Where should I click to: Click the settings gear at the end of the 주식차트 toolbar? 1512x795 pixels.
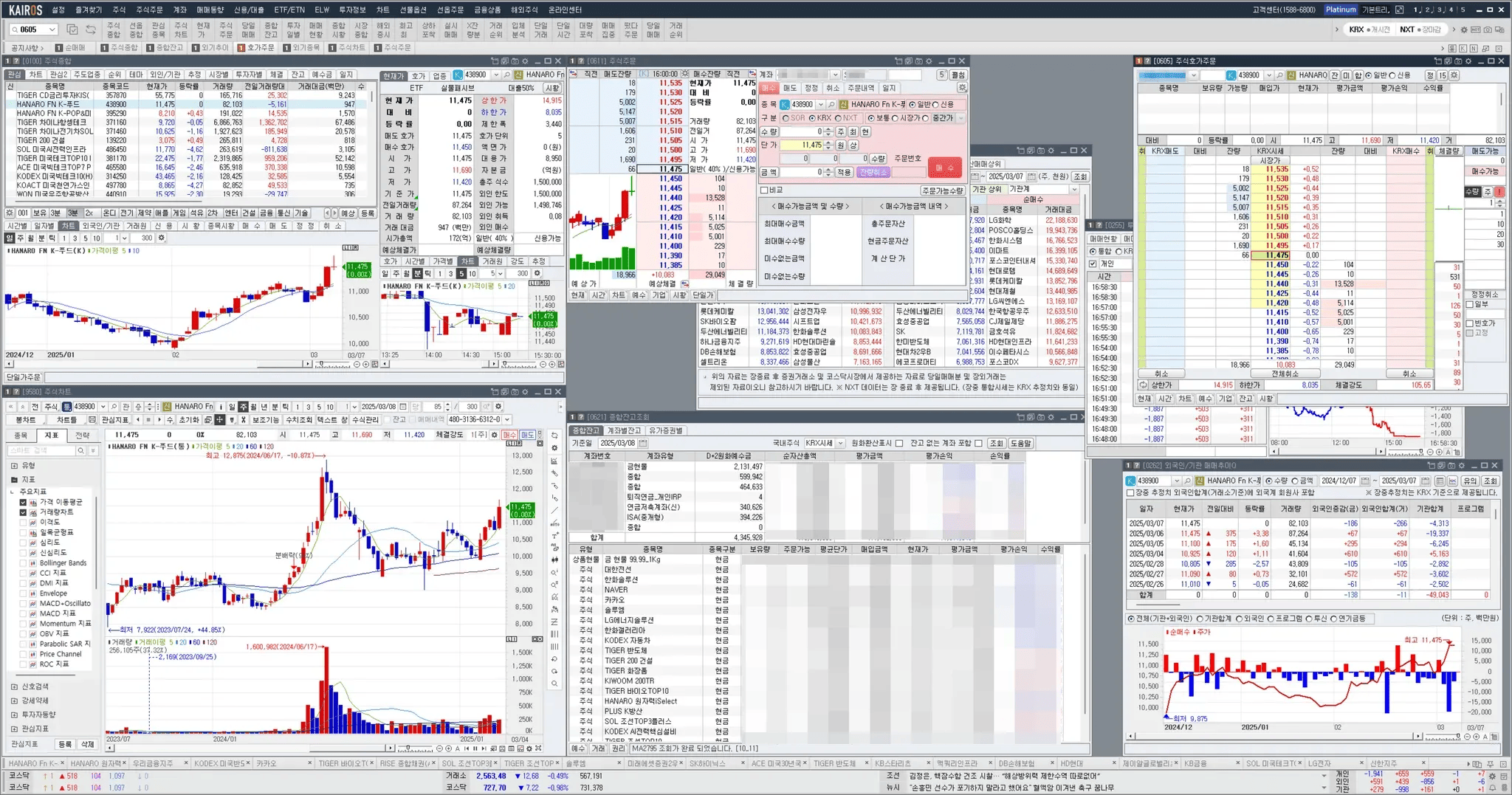498,407
